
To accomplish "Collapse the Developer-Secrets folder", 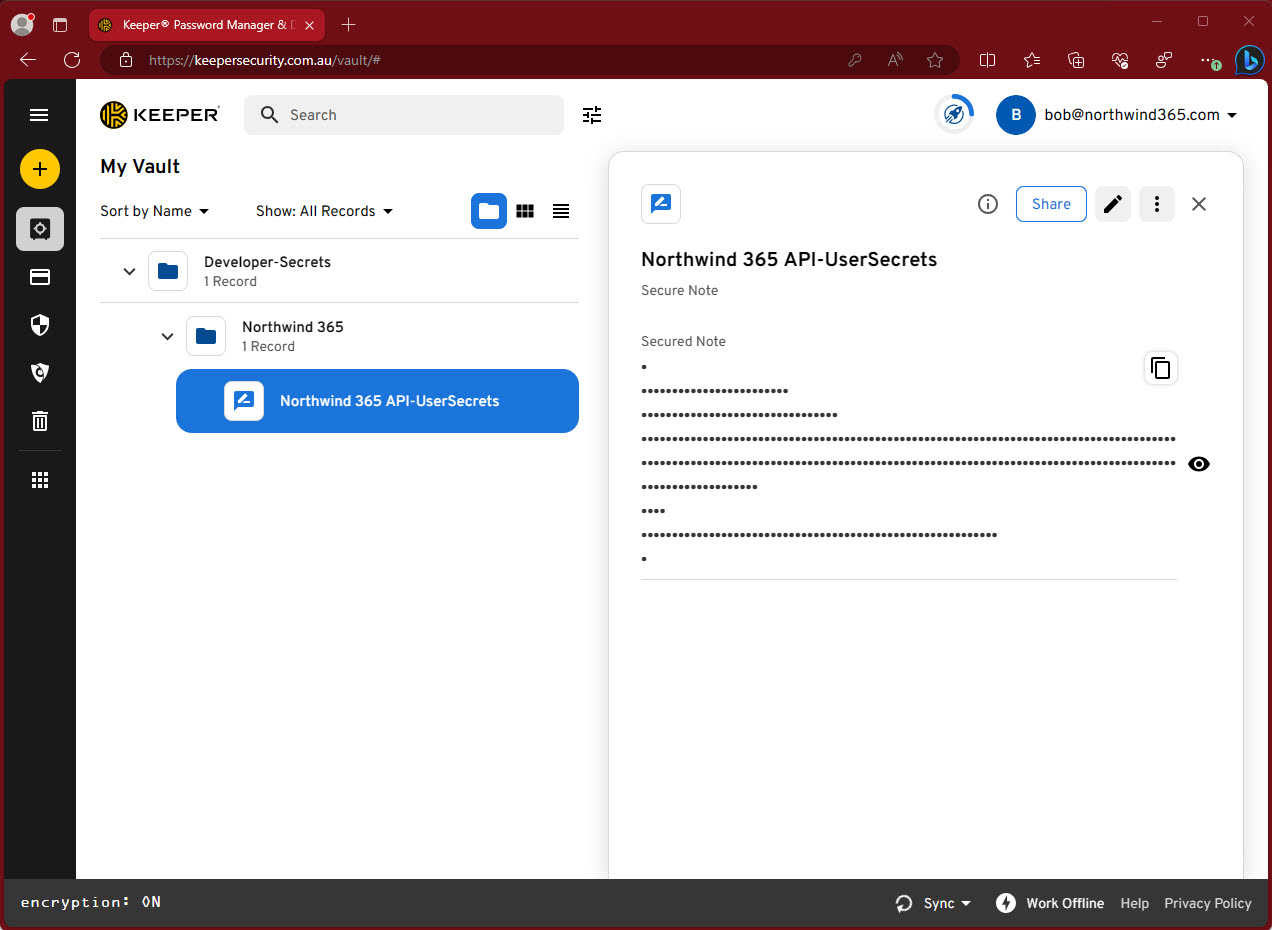I will coord(129,271).
